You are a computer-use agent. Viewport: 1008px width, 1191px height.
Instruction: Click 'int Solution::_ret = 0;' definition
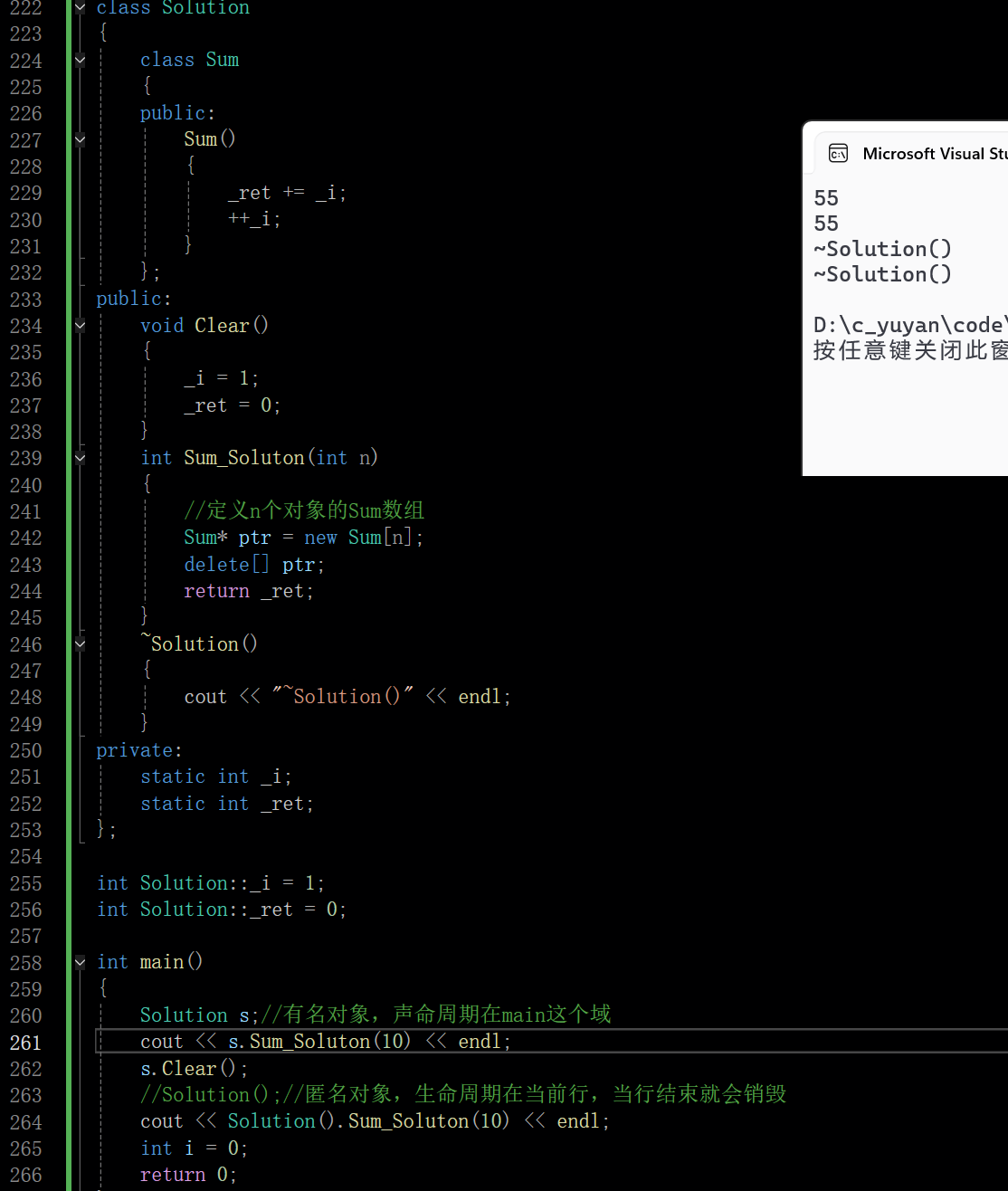point(222,909)
